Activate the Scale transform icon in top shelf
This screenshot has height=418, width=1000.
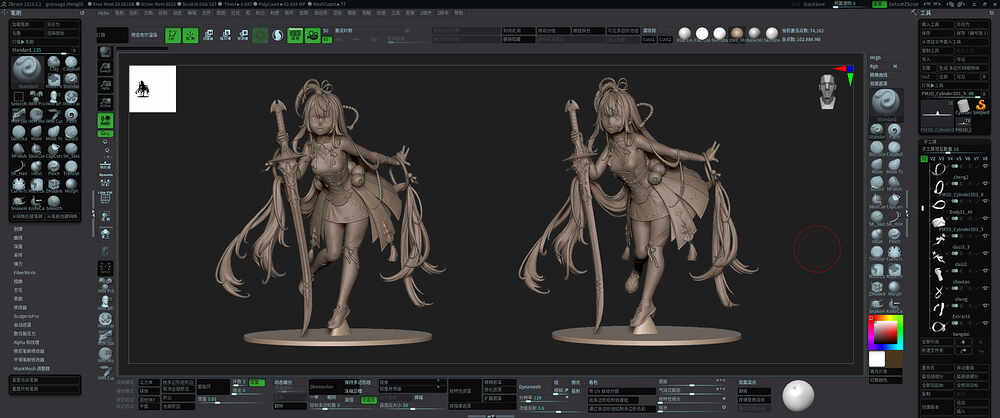pyautogui.click(x=225, y=35)
